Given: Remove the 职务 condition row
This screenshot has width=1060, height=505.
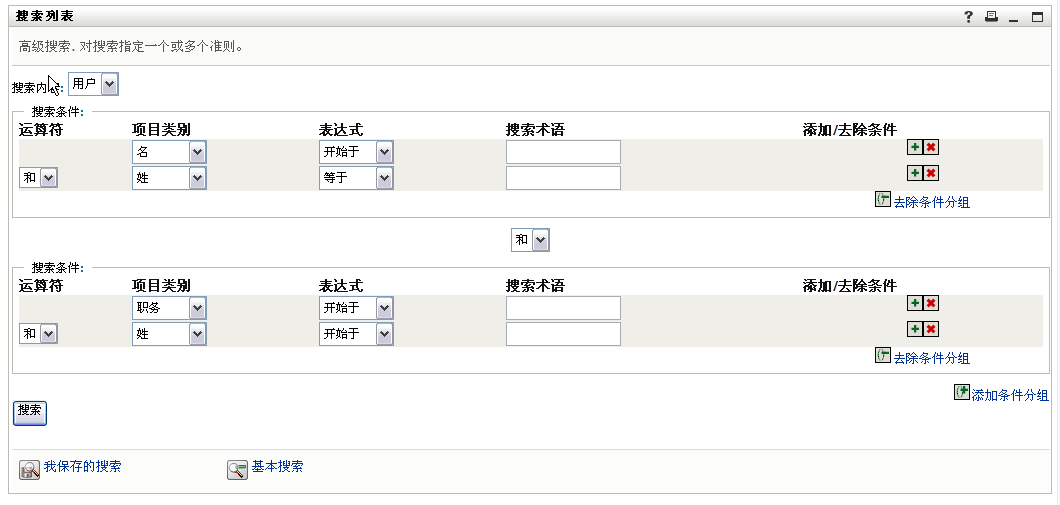Looking at the screenshot, I should coord(931,303).
